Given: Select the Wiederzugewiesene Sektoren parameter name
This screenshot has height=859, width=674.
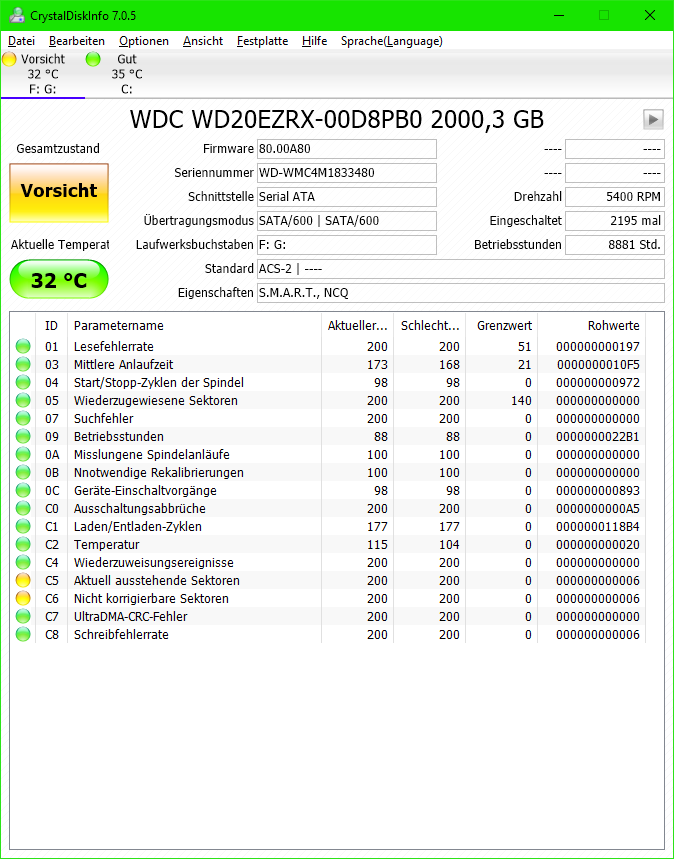Looking at the screenshot, I should (156, 400).
